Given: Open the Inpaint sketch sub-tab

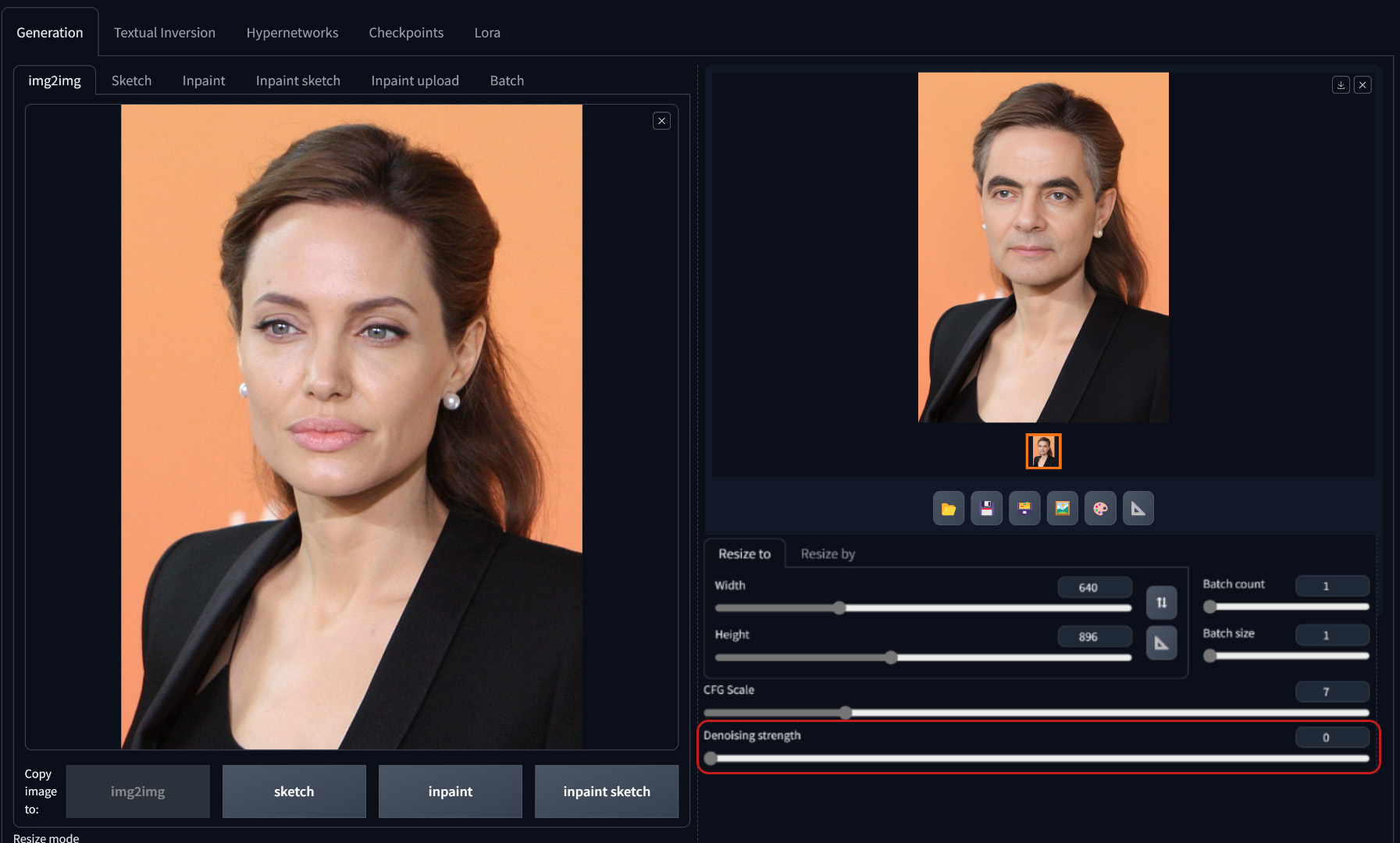Looking at the screenshot, I should tap(298, 80).
